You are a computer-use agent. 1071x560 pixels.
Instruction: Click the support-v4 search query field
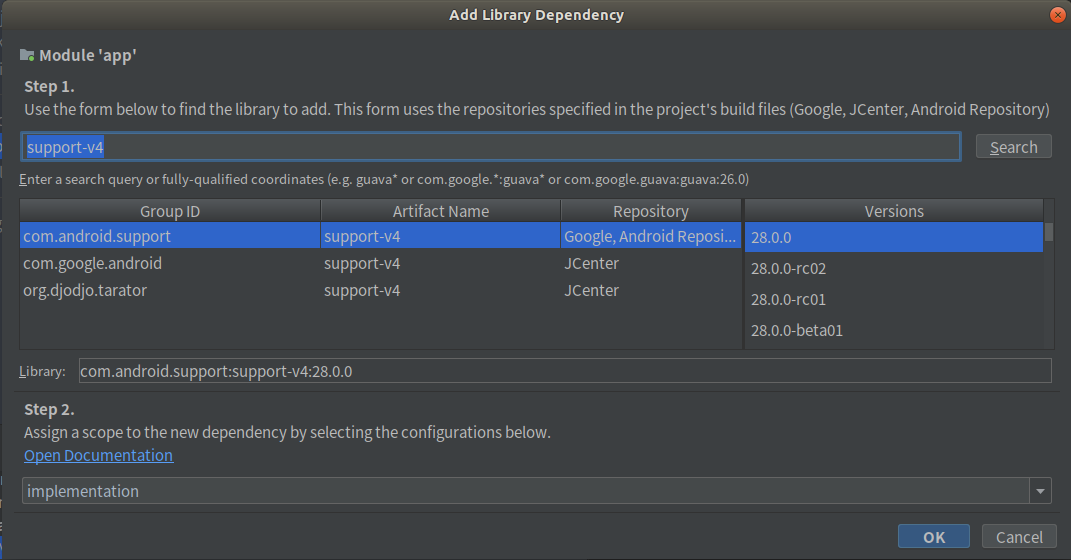click(490, 147)
